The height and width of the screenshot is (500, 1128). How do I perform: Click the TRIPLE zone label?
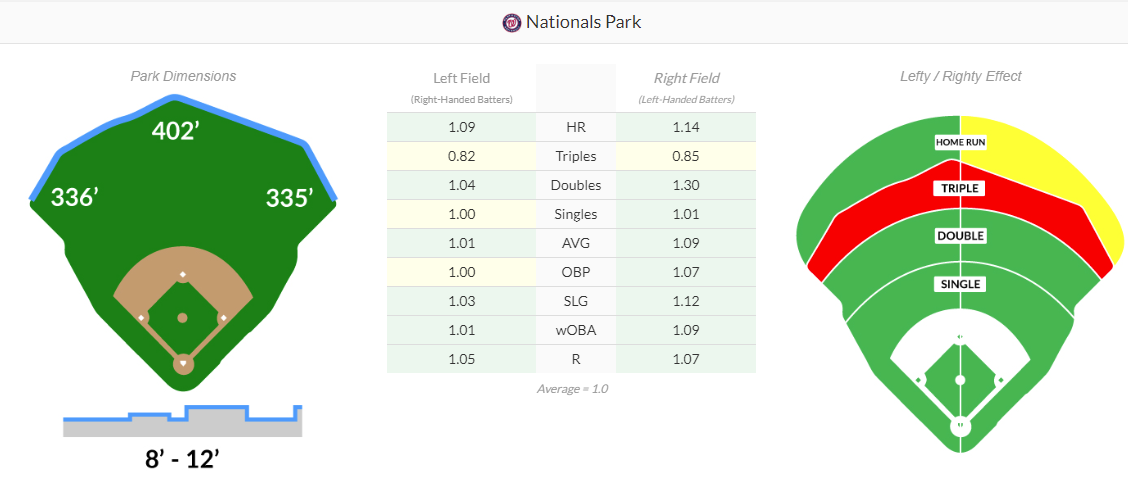(960, 188)
